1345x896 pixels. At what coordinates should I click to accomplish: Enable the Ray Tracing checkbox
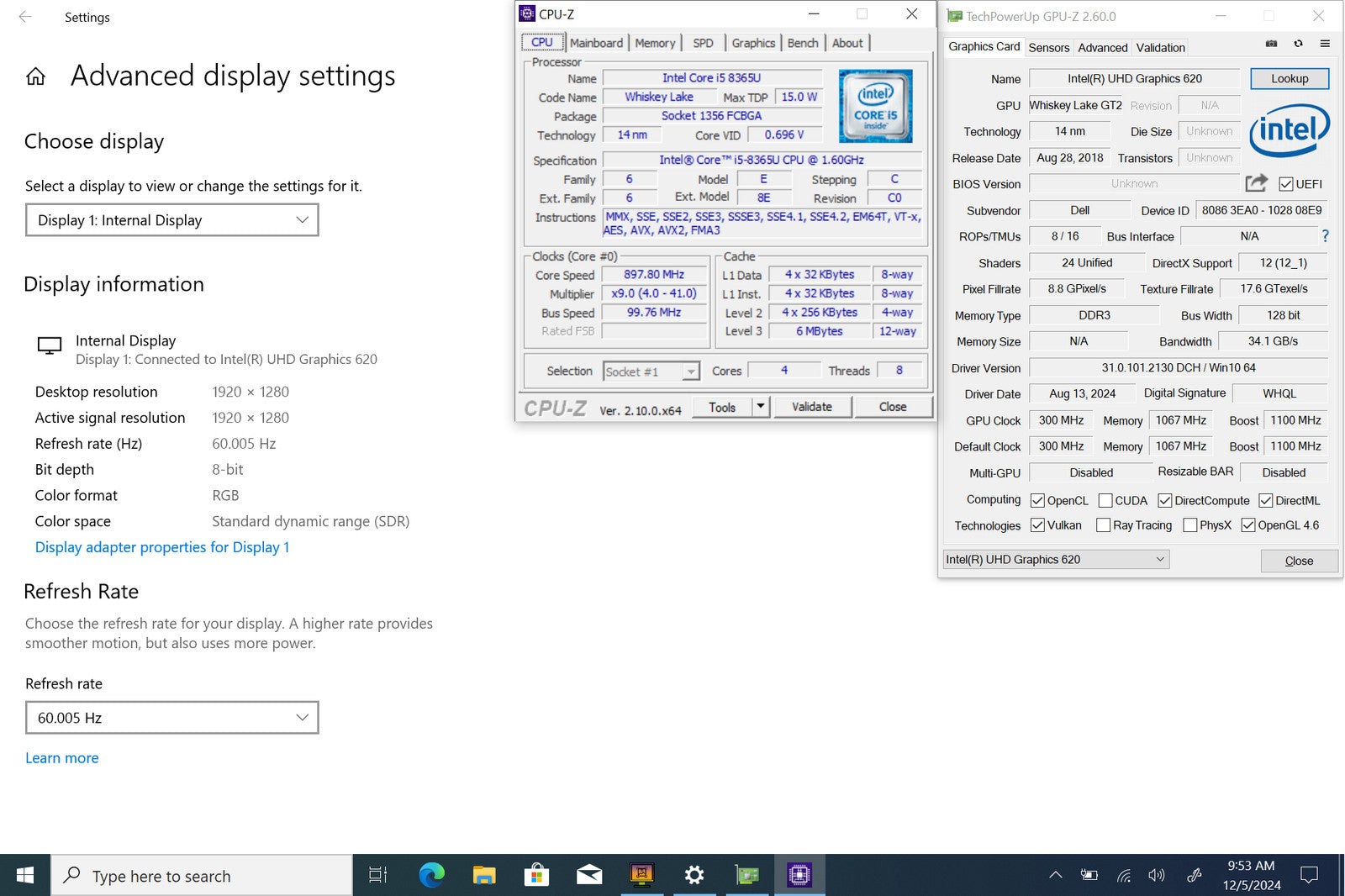pyautogui.click(x=1103, y=525)
